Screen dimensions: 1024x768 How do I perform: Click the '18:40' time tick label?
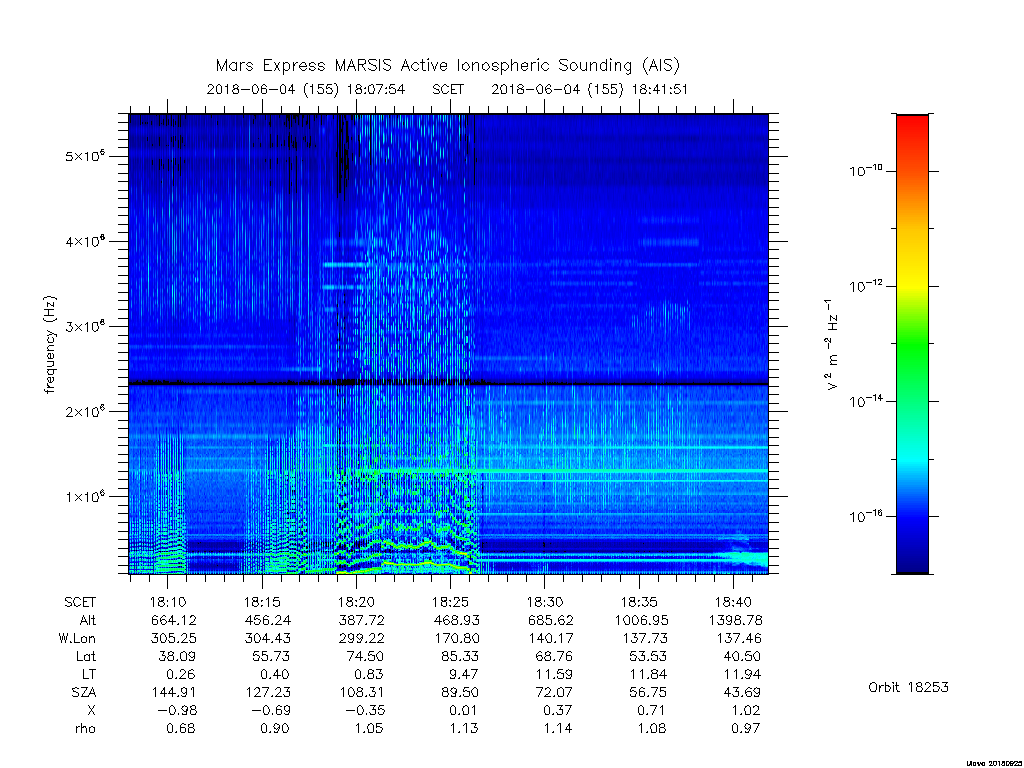(x=733, y=602)
